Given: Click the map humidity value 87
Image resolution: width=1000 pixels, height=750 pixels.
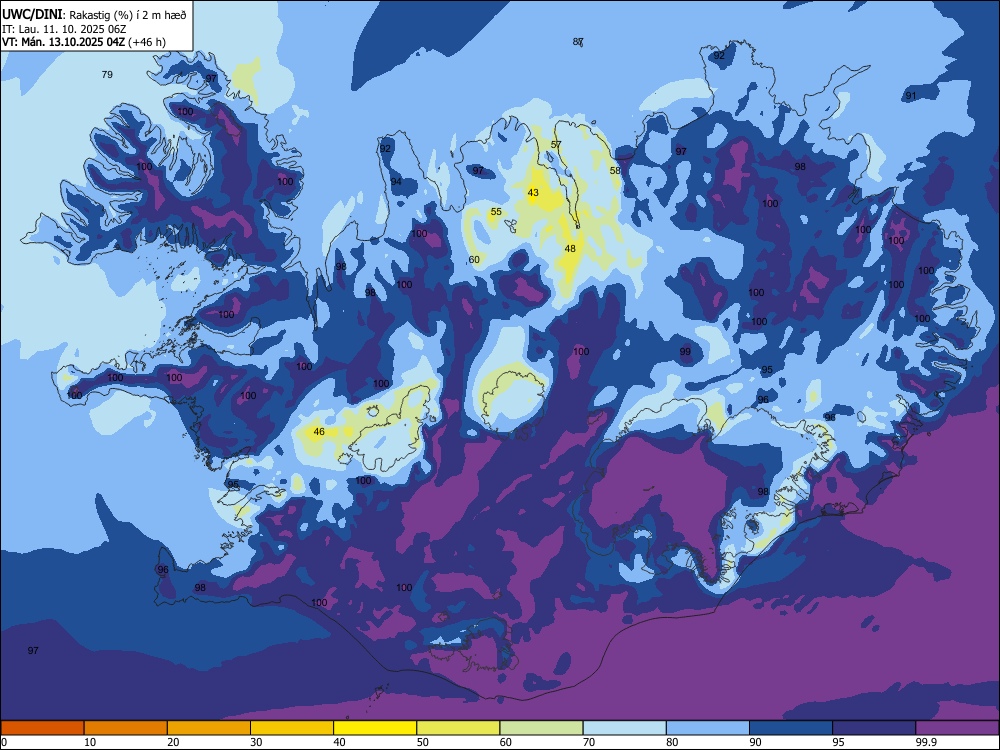Looking at the screenshot, I should coord(578,41).
